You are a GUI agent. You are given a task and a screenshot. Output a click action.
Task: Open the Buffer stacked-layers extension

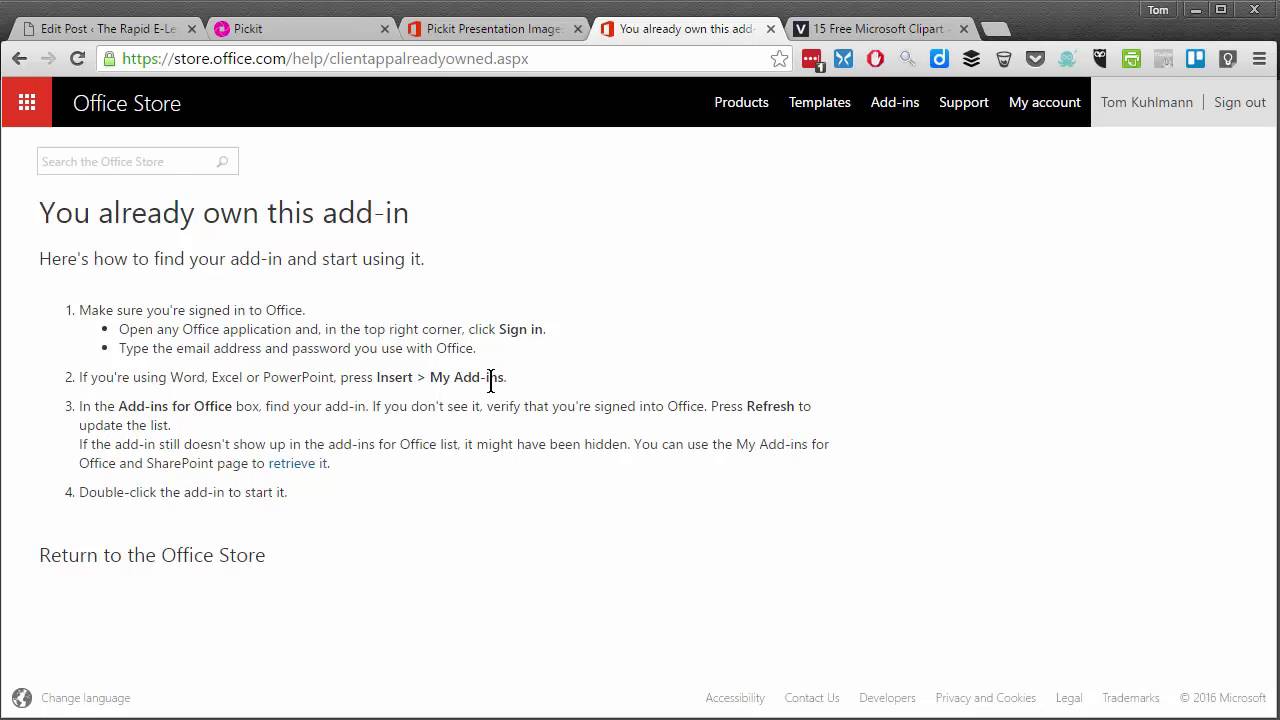(x=971, y=59)
